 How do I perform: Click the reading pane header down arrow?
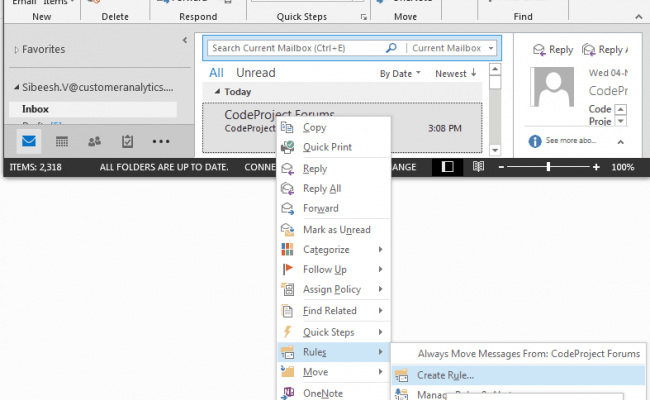(621, 121)
